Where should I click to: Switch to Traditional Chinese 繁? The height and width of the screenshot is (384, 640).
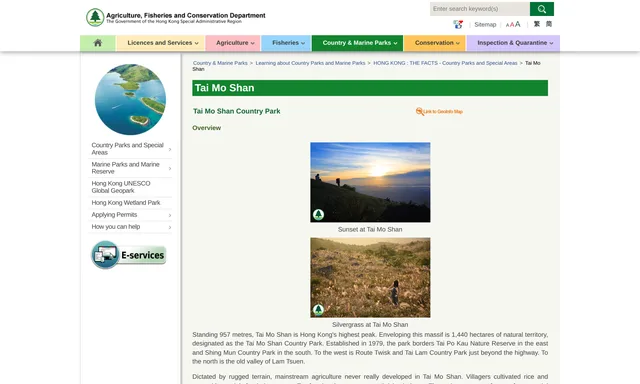click(537, 24)
